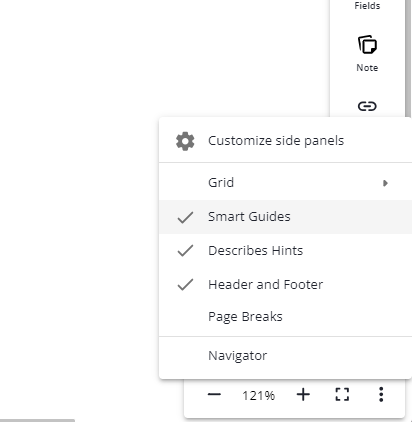Zoom in with the plus icon
Screen dimensions: 412x422
point(303,395)
